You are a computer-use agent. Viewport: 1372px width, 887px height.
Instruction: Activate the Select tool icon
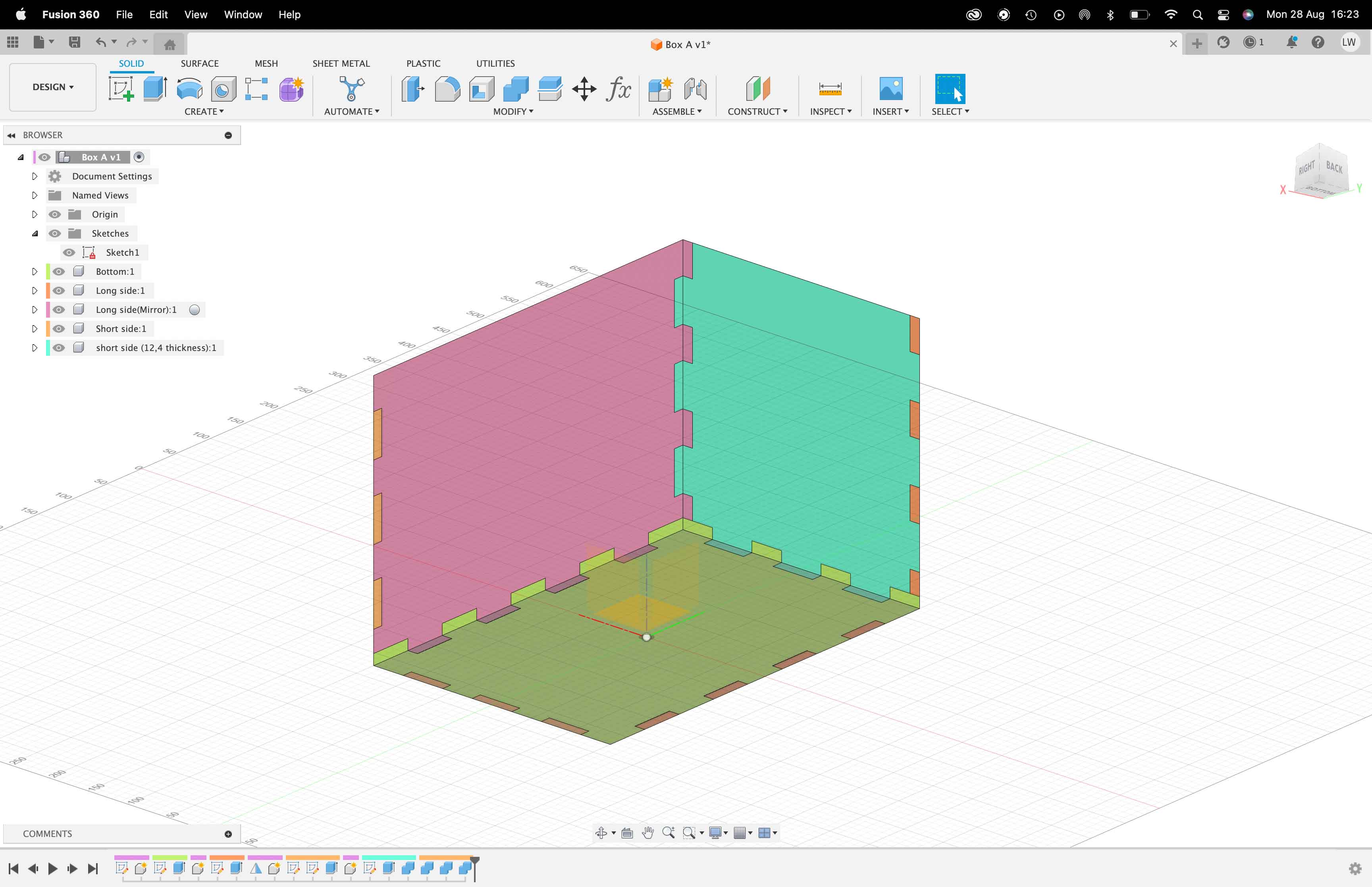tap(950, 89)
